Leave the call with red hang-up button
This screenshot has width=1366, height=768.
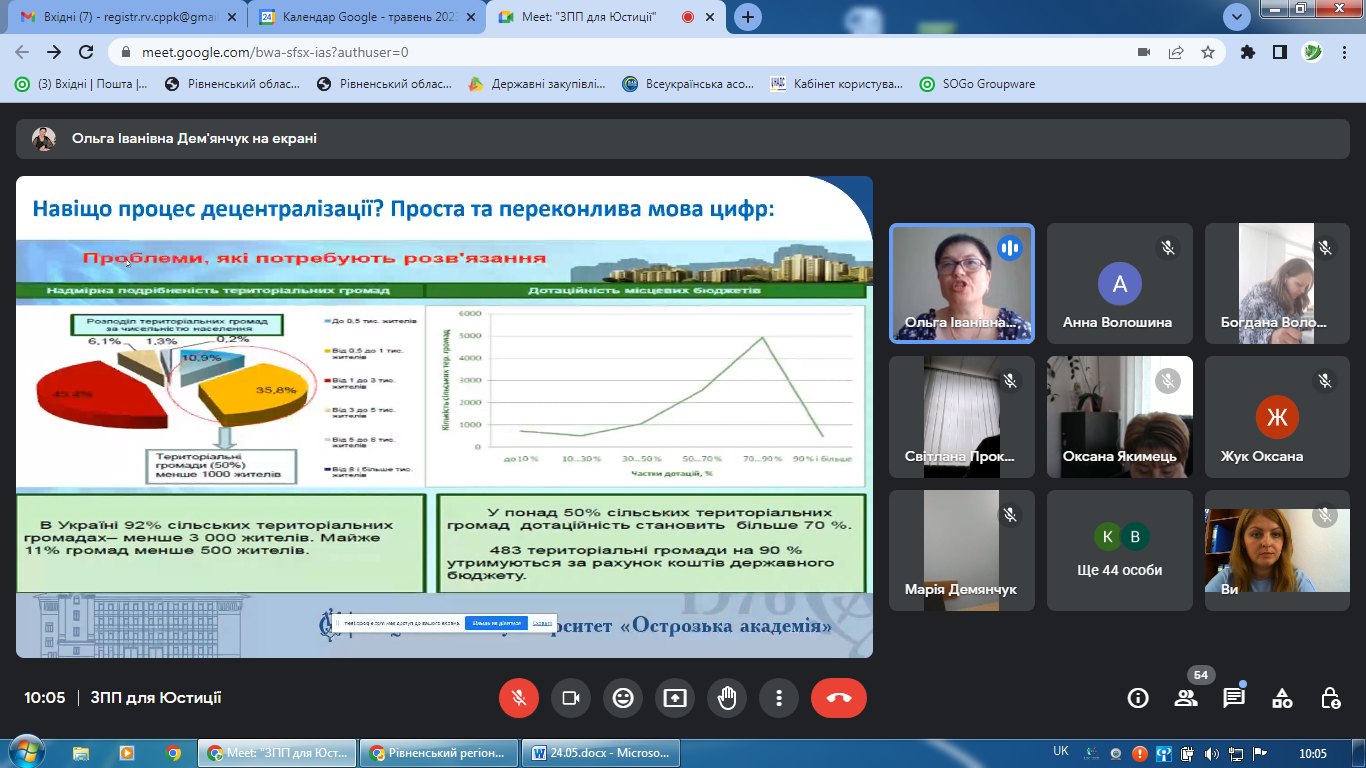(838, 698)
